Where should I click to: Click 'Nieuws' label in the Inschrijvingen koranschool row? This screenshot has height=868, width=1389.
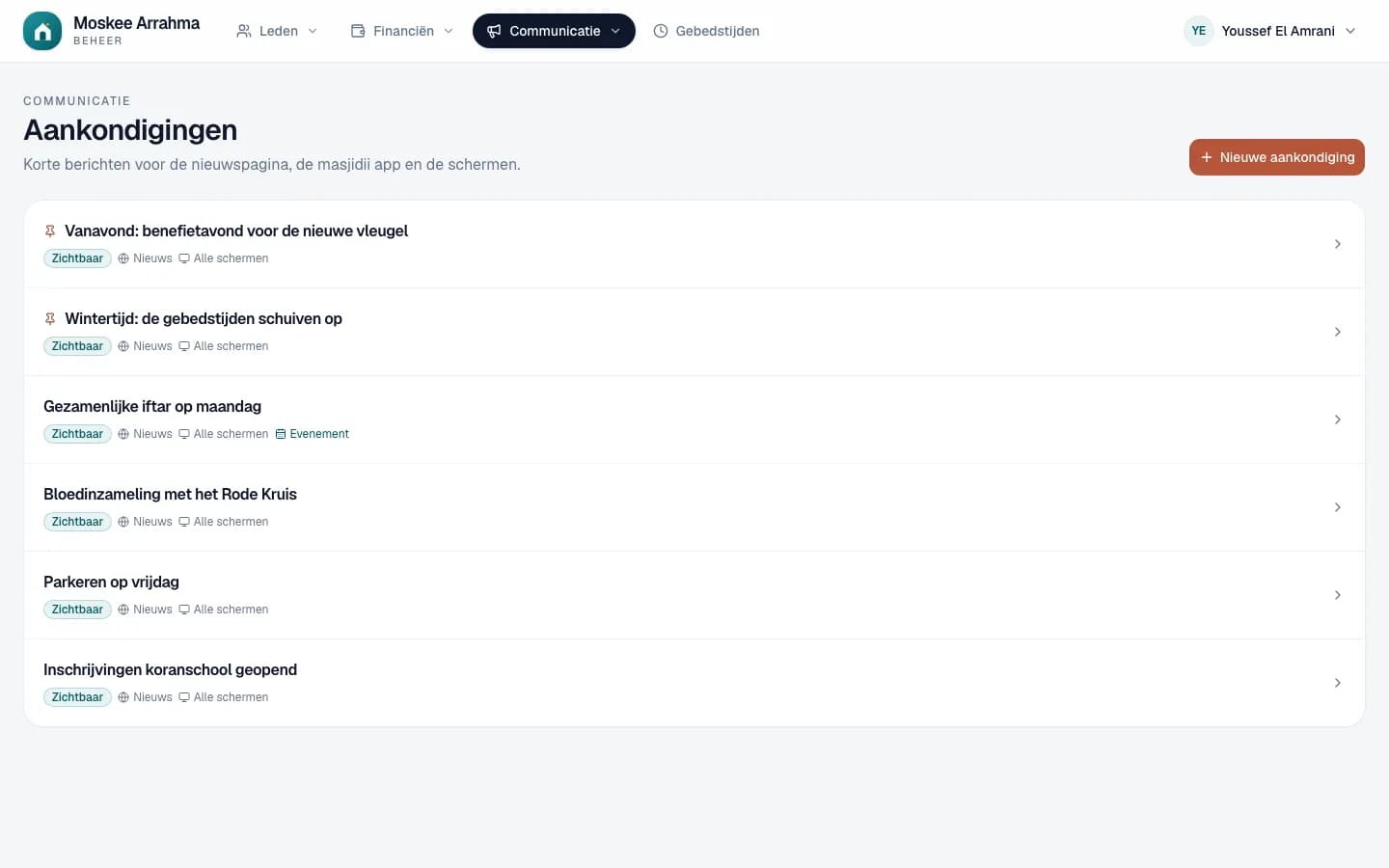(152, 697)
